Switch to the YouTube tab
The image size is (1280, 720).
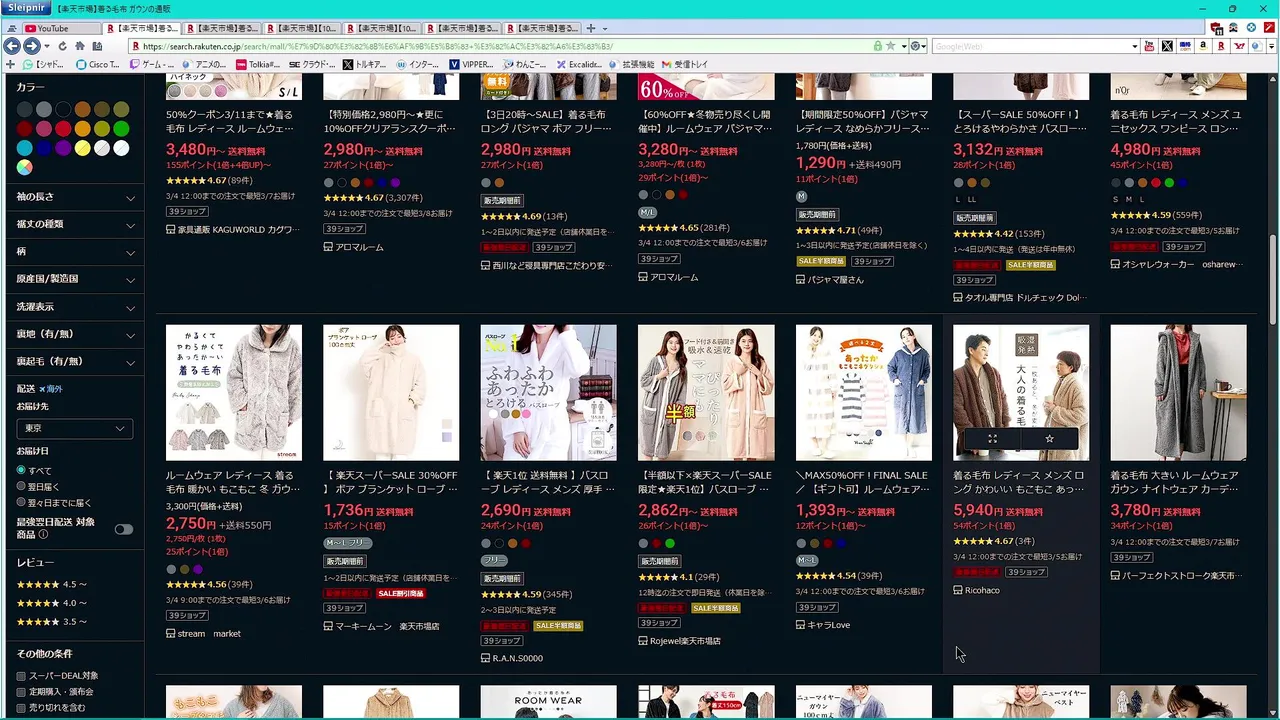point(62,28)
